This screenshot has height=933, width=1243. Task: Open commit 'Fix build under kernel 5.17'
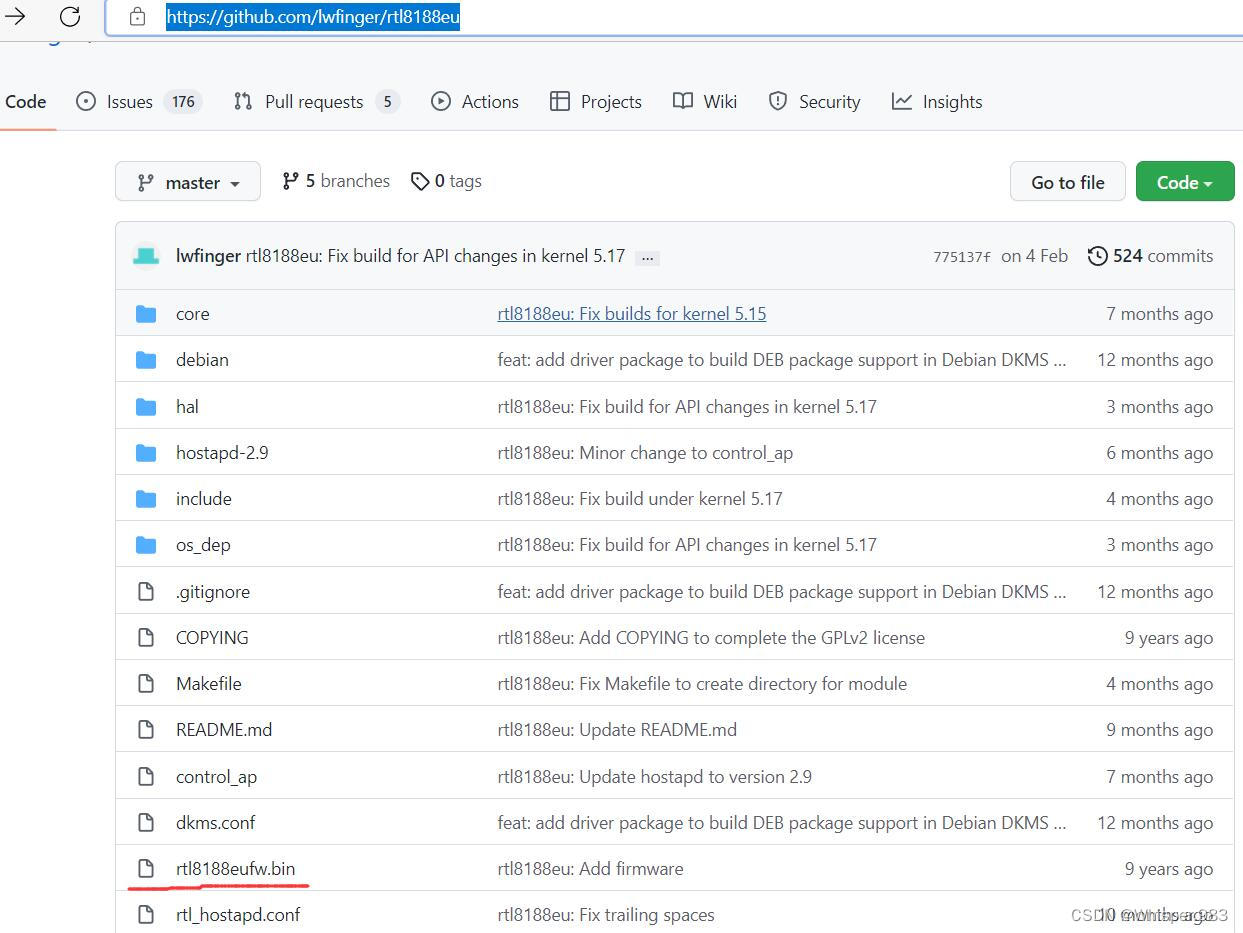[x=640, y=499]
